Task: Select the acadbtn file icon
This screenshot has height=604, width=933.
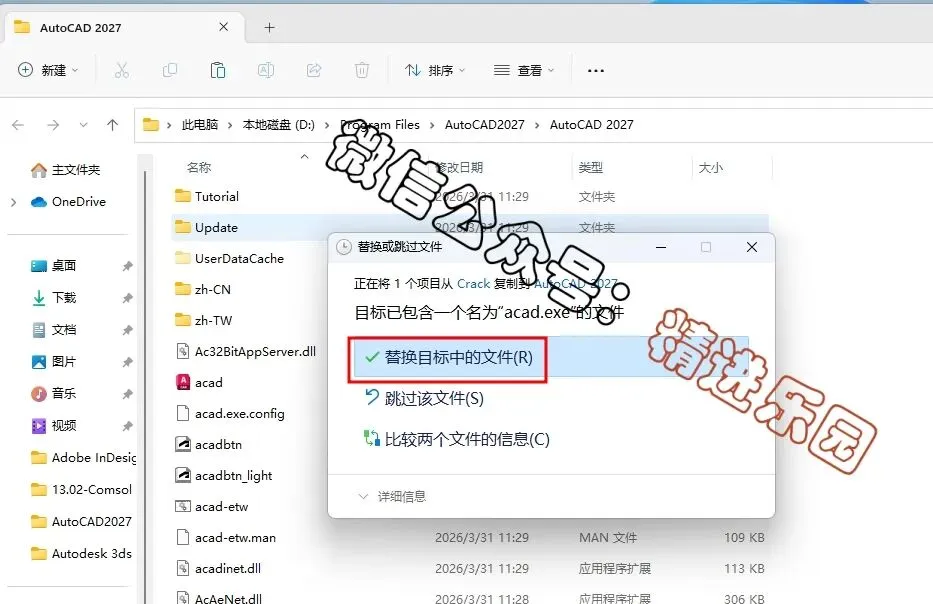Action: tap(183, 445)
